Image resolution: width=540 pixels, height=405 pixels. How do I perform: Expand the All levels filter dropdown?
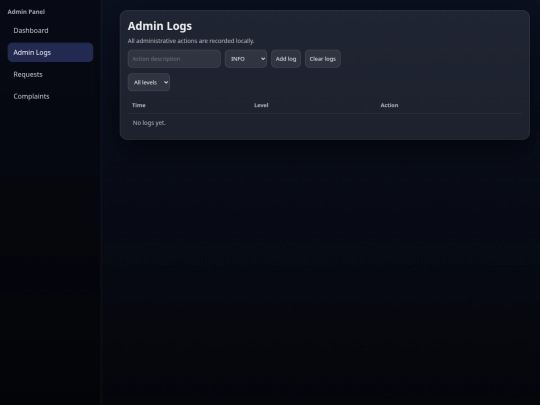(149, 82)
